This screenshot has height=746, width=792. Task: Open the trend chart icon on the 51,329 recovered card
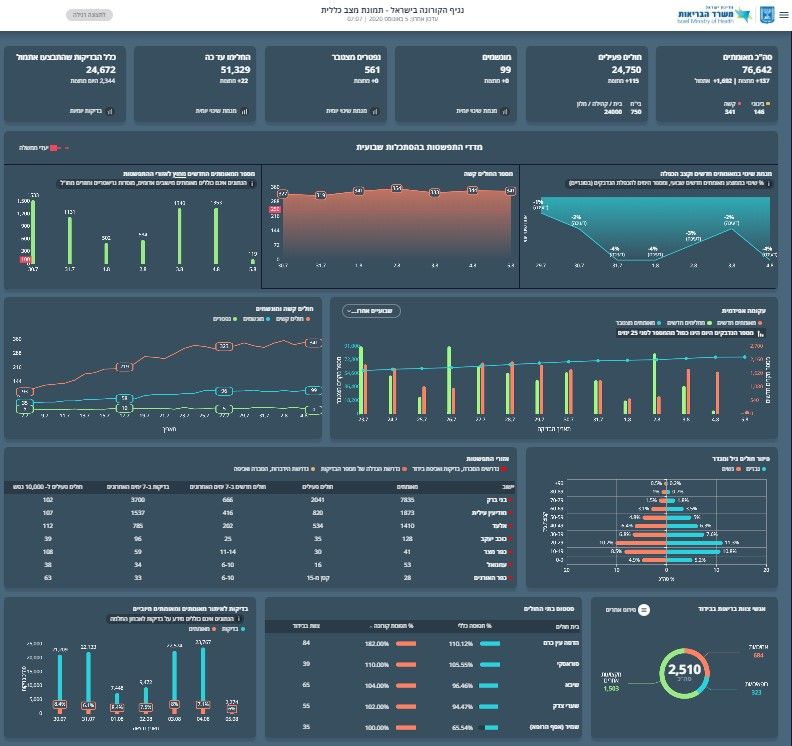(x=244, y=111)
